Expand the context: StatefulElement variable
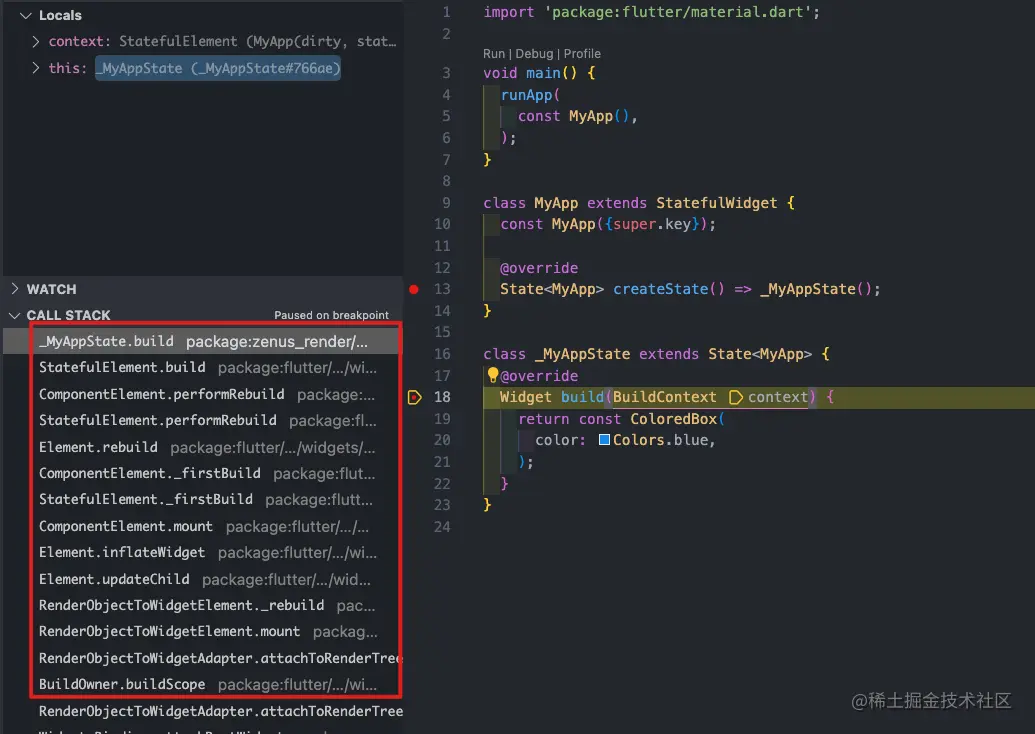Viewport: 1035px width, 734px height. [x=36, y=41]
